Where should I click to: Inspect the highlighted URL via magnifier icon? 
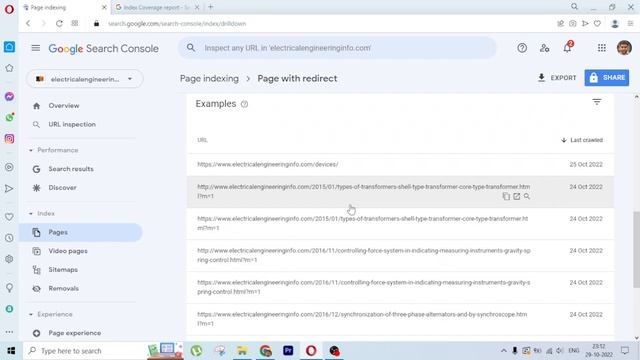527,196
